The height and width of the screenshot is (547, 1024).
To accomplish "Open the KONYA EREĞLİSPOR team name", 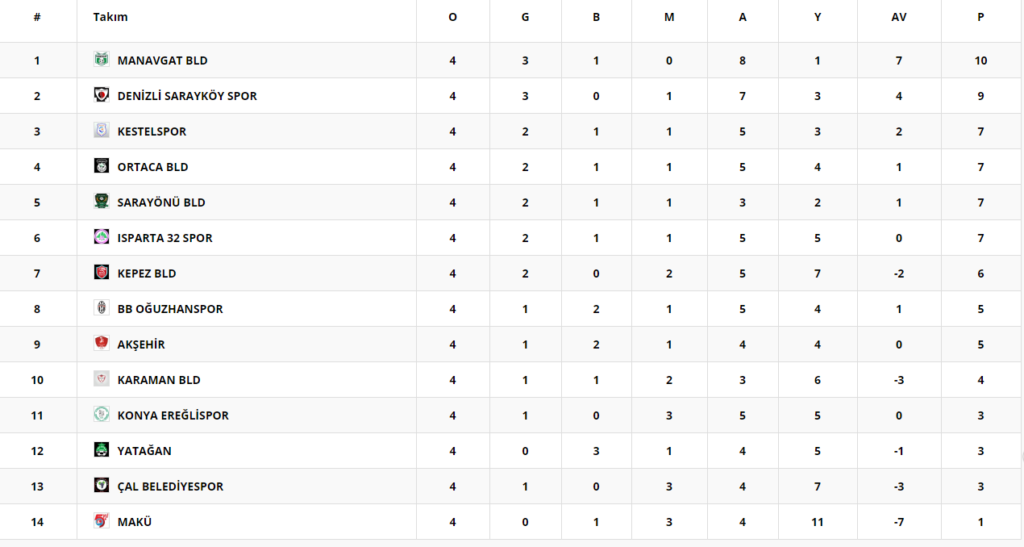I will pyautogui.click(x=173, y=415).
